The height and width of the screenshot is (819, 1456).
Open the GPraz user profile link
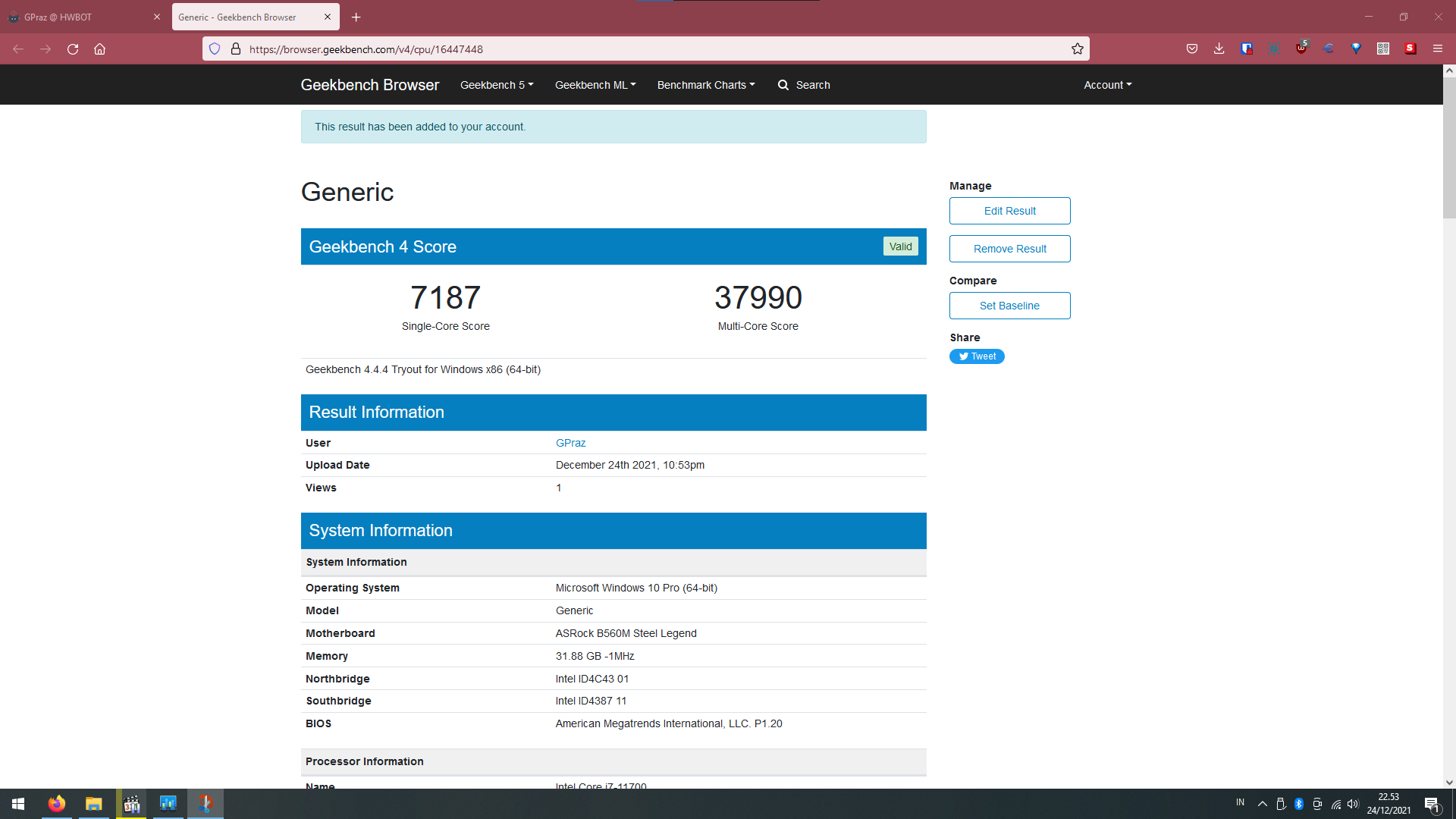click(x=571, y=443)
